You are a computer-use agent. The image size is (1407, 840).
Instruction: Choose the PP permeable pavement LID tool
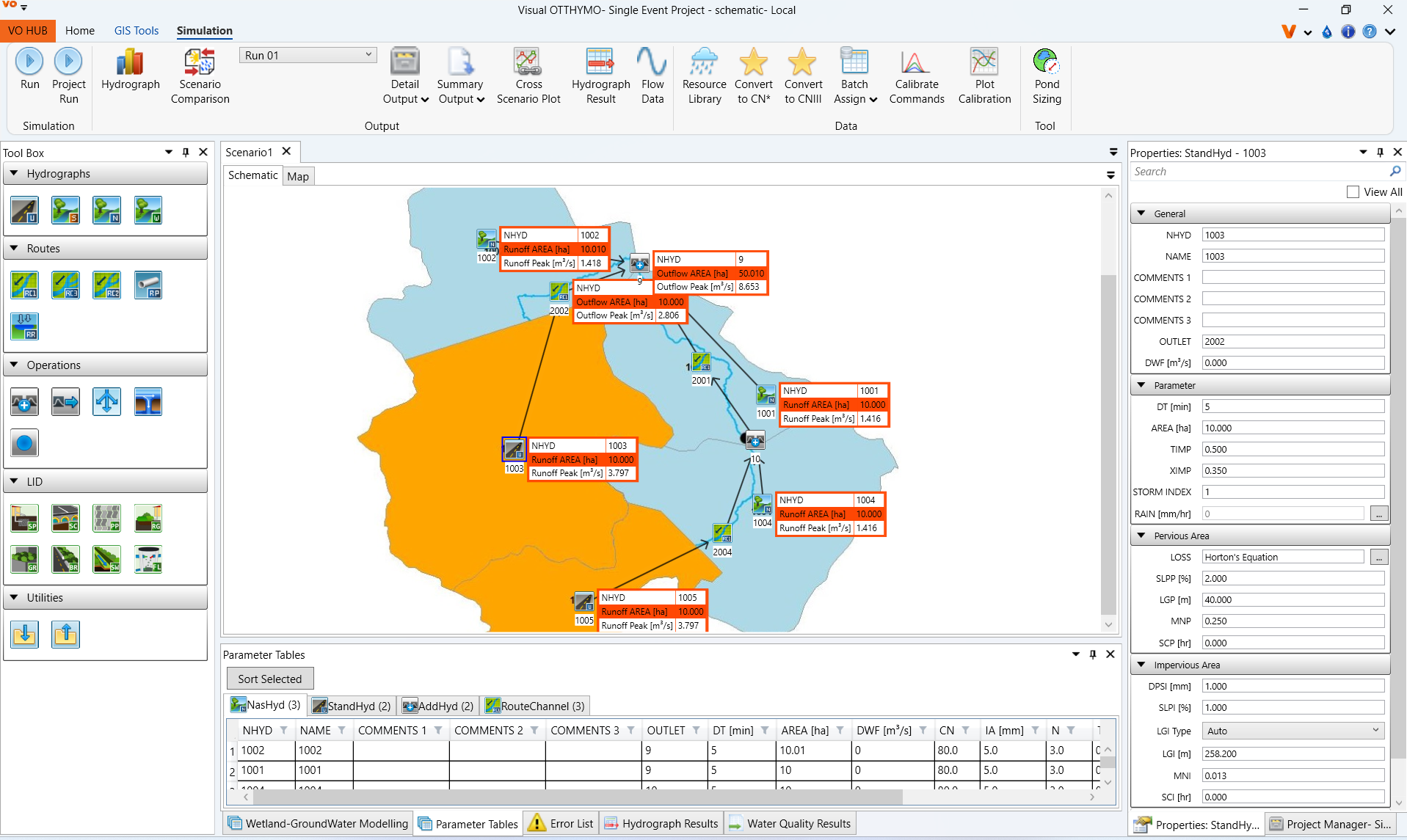coord(106,519)
